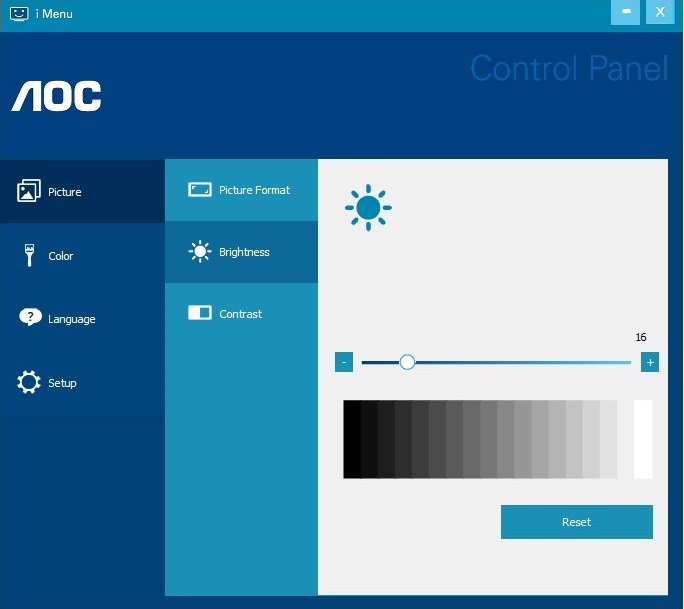Click the Picture Format screen icon

click(200, 190)
